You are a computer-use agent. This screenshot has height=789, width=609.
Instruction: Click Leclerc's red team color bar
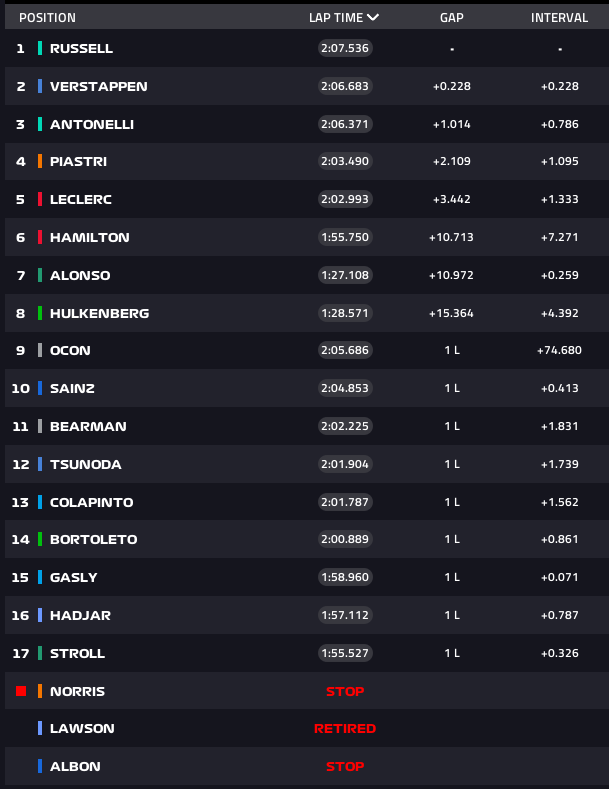tap(40, 199)
